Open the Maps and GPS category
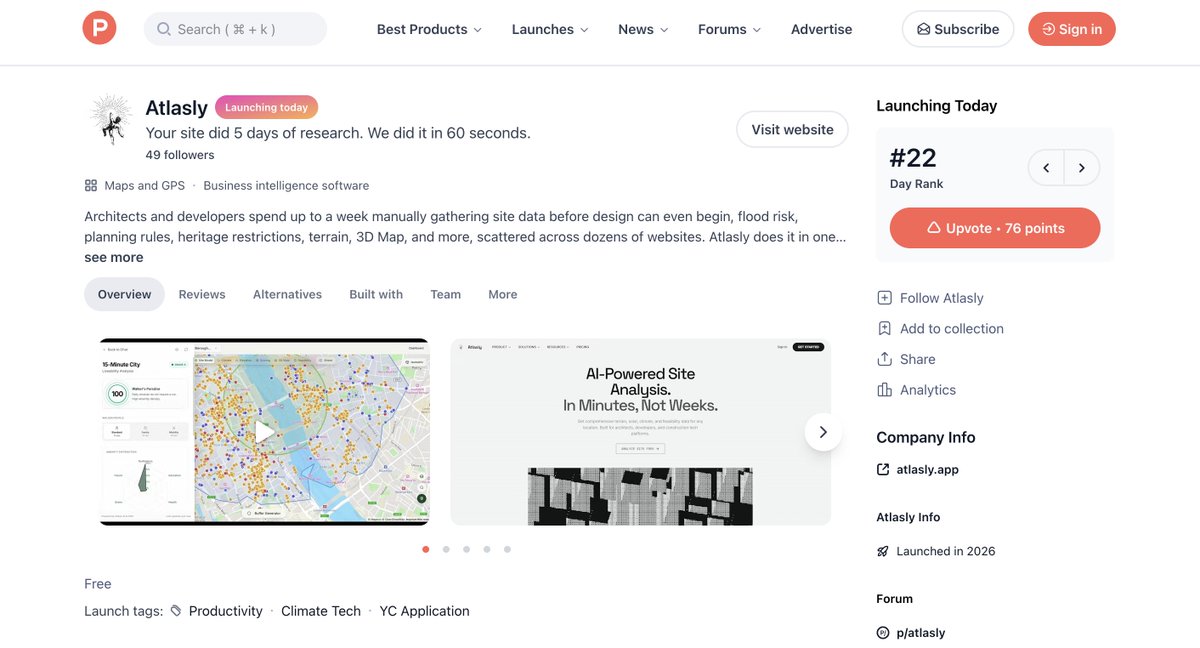This screenshot has height=648, width=1200. (x=144, y=185)
